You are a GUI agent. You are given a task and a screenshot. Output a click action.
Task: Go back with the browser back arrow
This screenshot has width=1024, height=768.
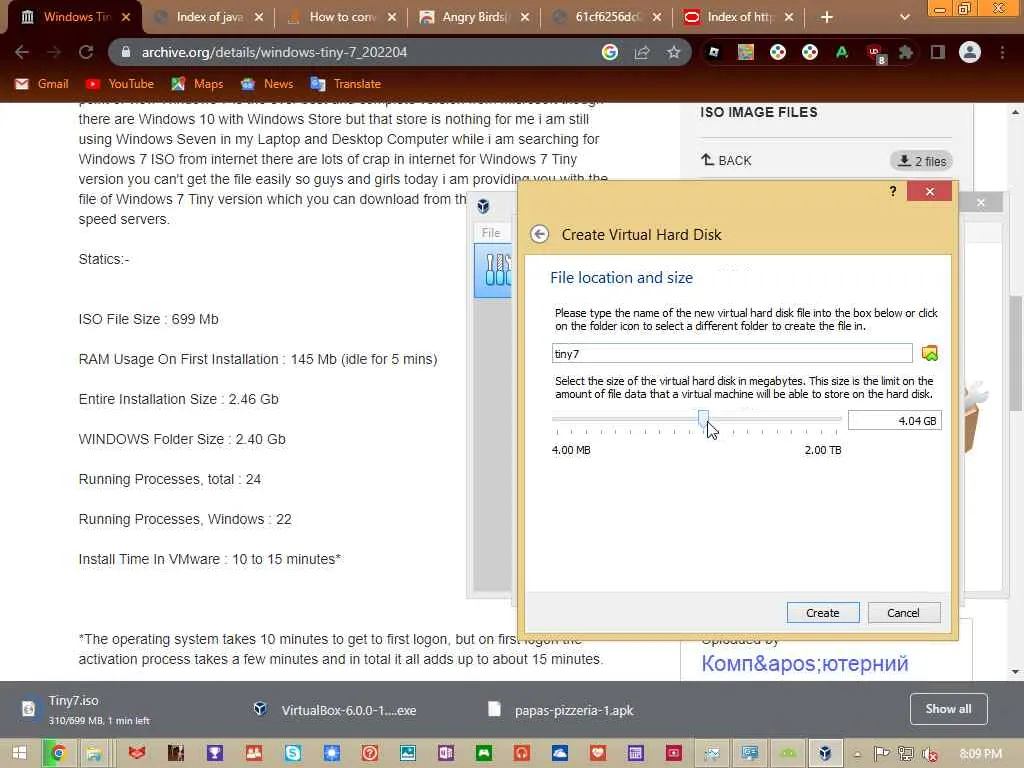pyautogui.click(x=22, y=52)
